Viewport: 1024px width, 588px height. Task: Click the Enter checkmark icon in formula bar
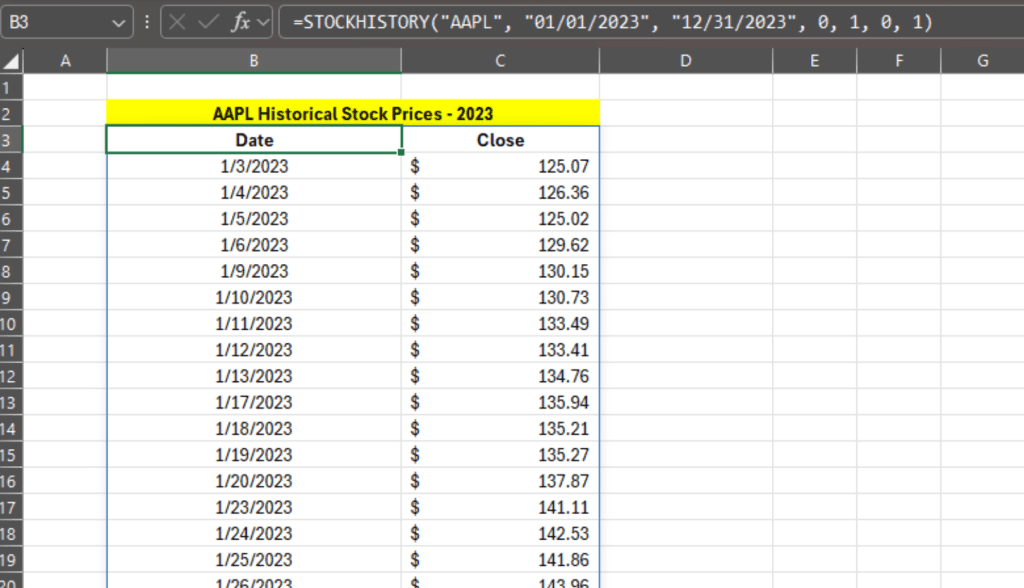(209, 22)
